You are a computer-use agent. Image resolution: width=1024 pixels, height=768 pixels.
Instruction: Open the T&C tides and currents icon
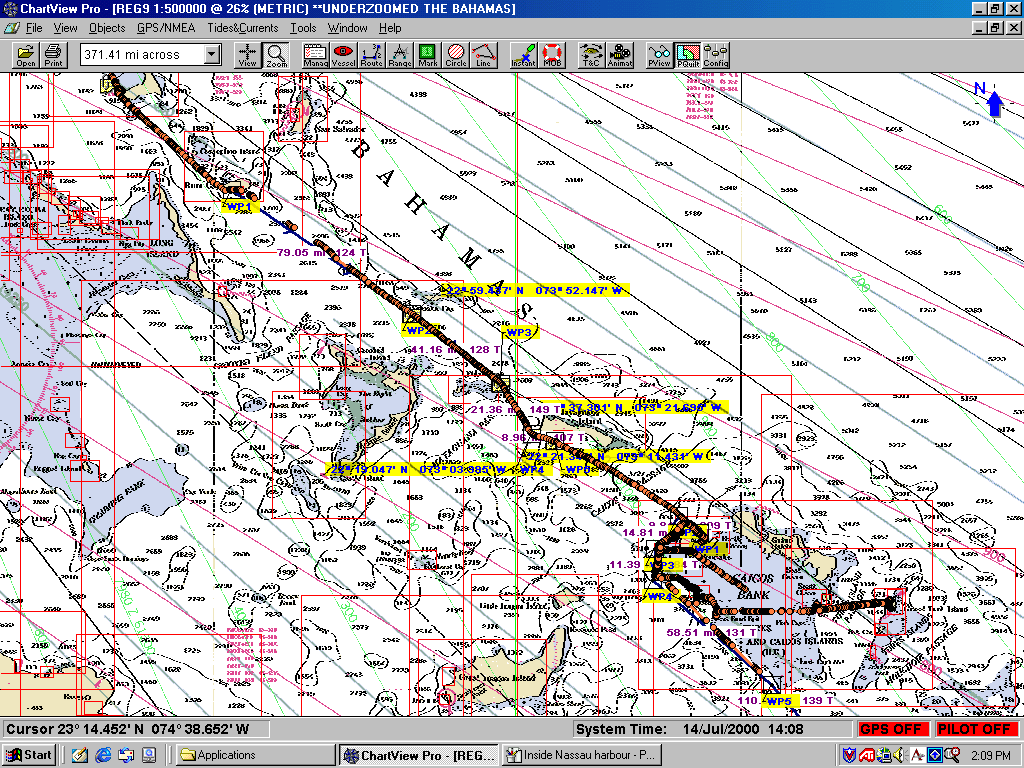(x=591, y=56)
